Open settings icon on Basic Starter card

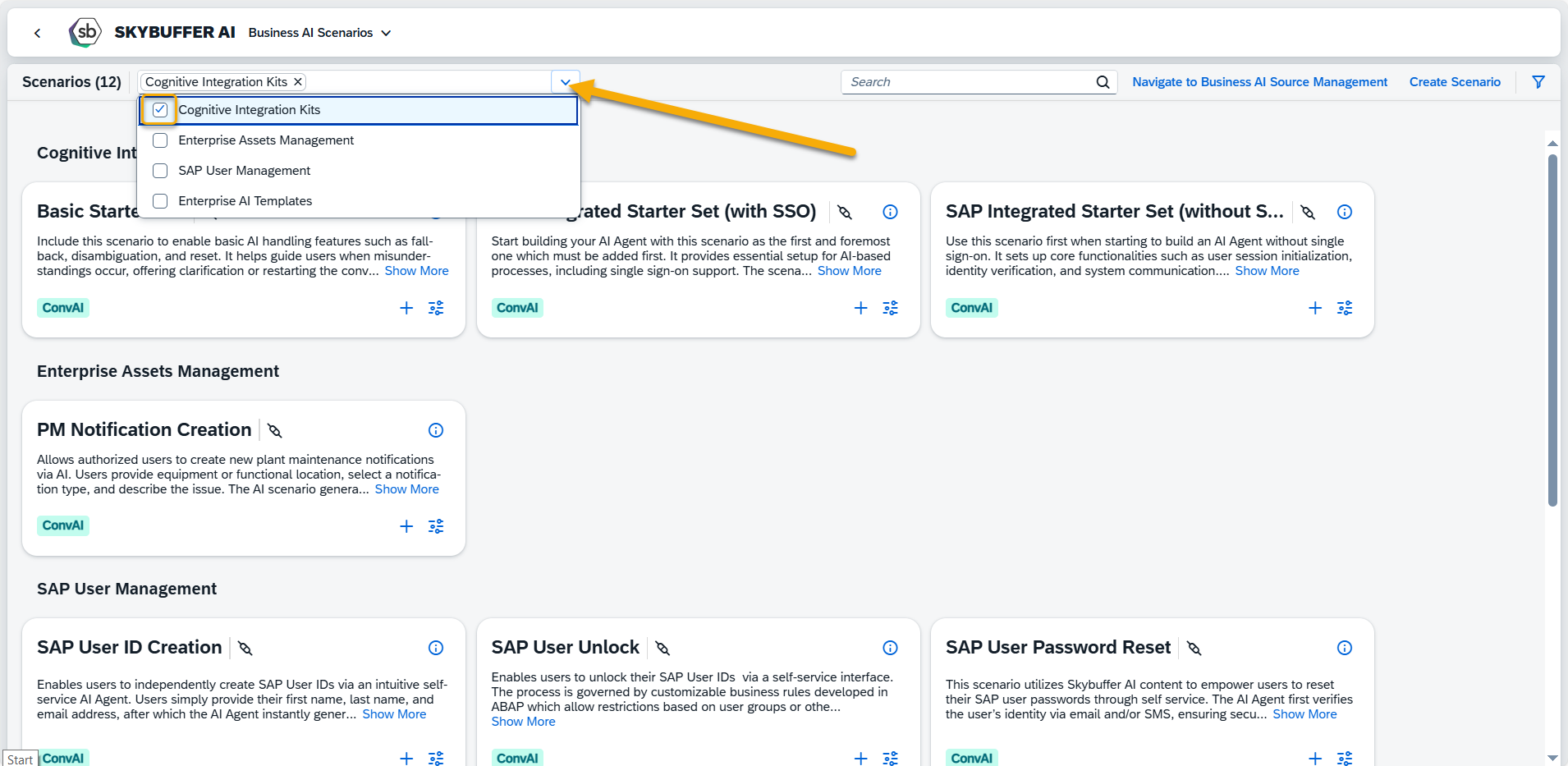tap(436, 308)
